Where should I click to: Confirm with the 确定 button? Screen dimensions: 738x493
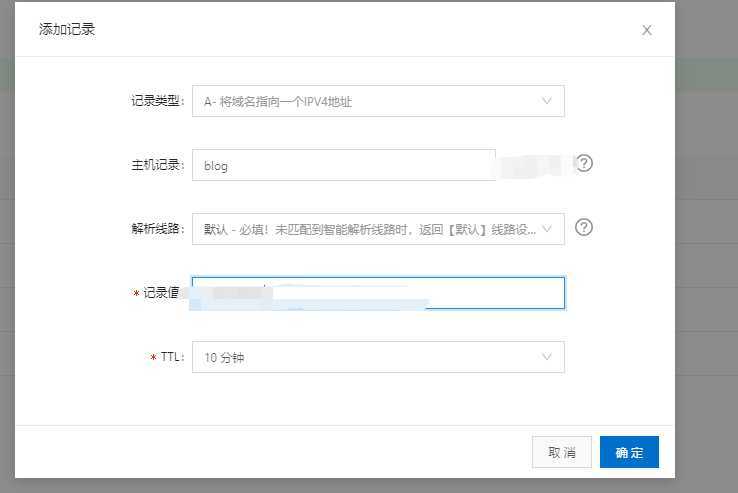pyautogui.click(x=629, y=452)
